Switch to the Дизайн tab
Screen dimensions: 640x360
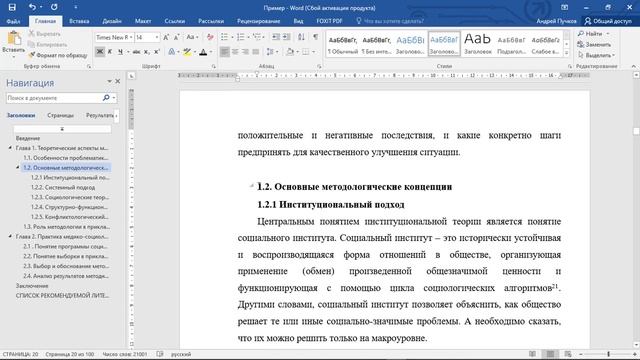click(112, 21)
